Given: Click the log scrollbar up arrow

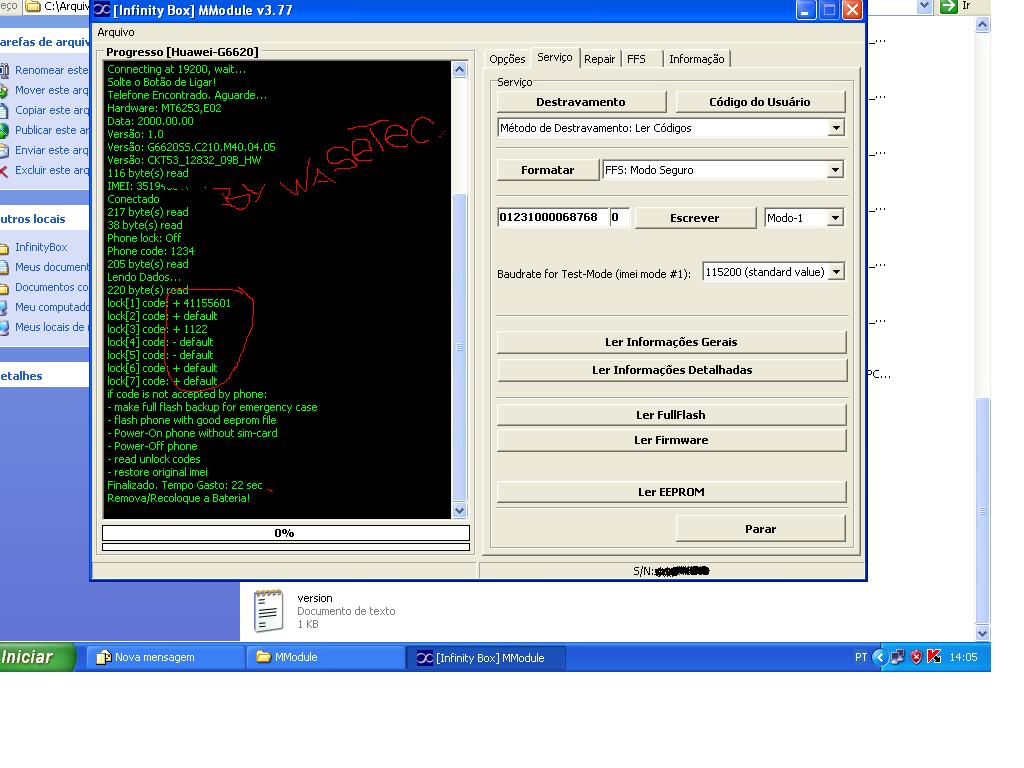Looking at the screenshot, I should point(460,69).
